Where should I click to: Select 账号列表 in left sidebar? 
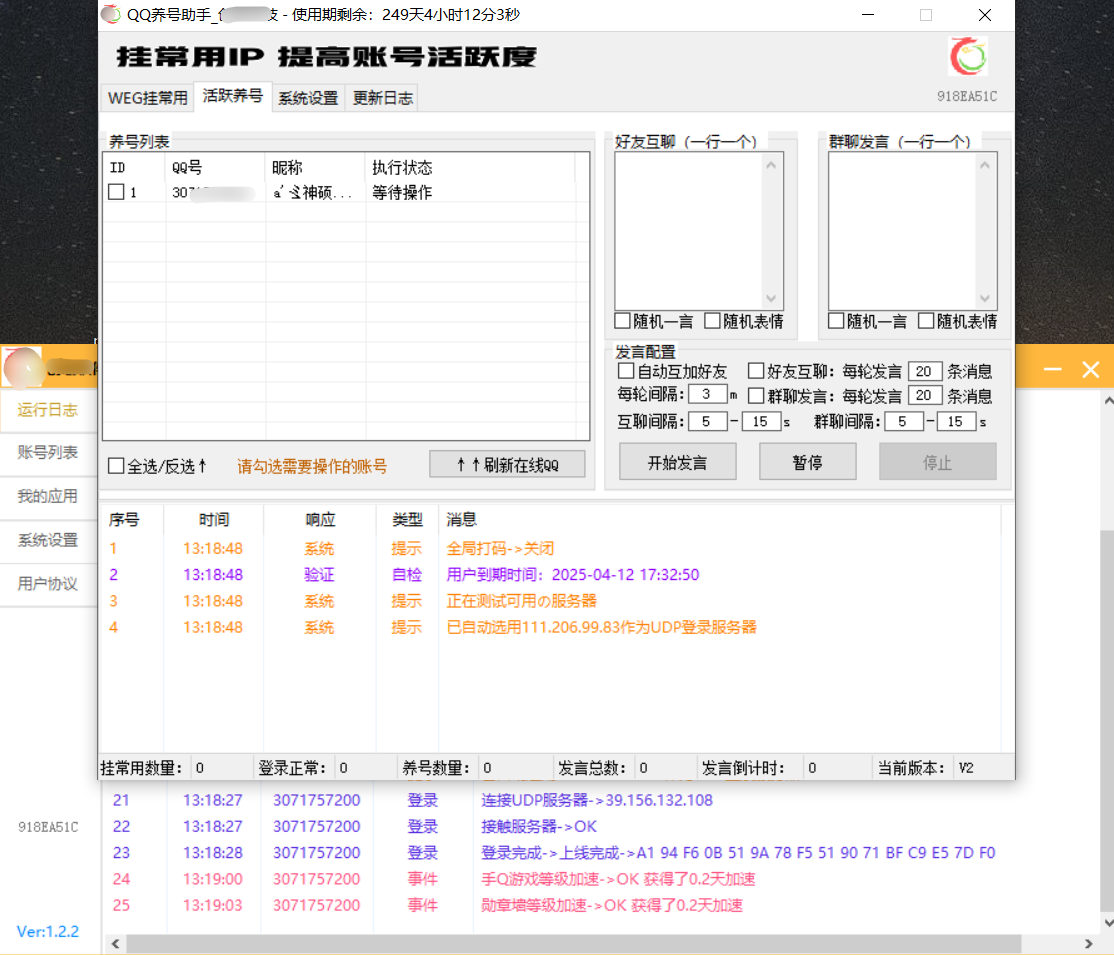[48, 453]
